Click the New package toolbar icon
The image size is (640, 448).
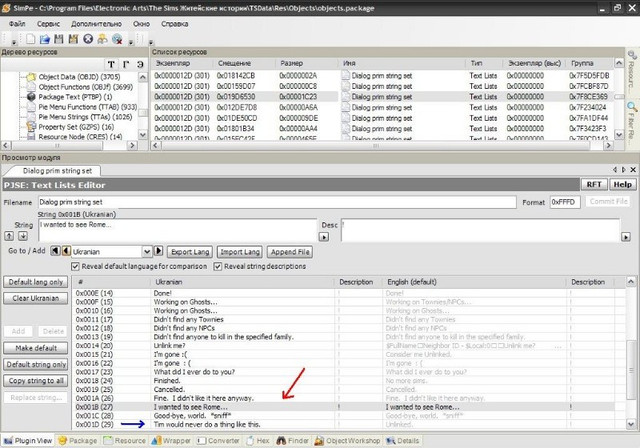[x=31, y=39]
